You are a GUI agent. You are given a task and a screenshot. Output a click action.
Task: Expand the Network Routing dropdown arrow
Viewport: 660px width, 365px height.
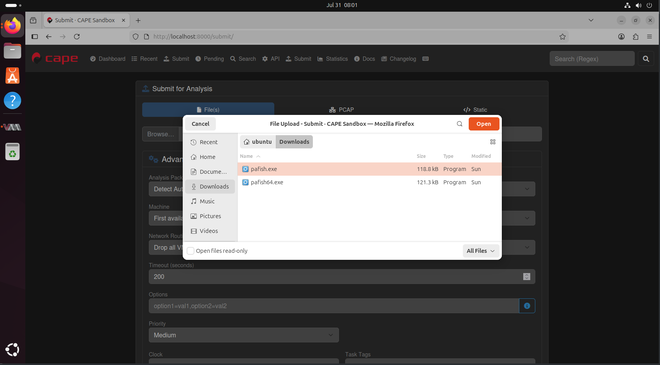click(x=527, y=248)
